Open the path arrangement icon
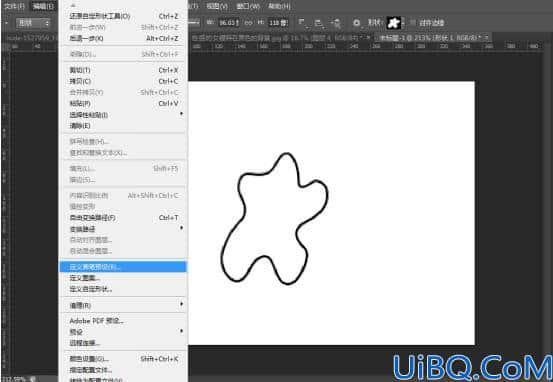Image resolution: width=553 pixels, height=382 pixels. coord(336,23)
